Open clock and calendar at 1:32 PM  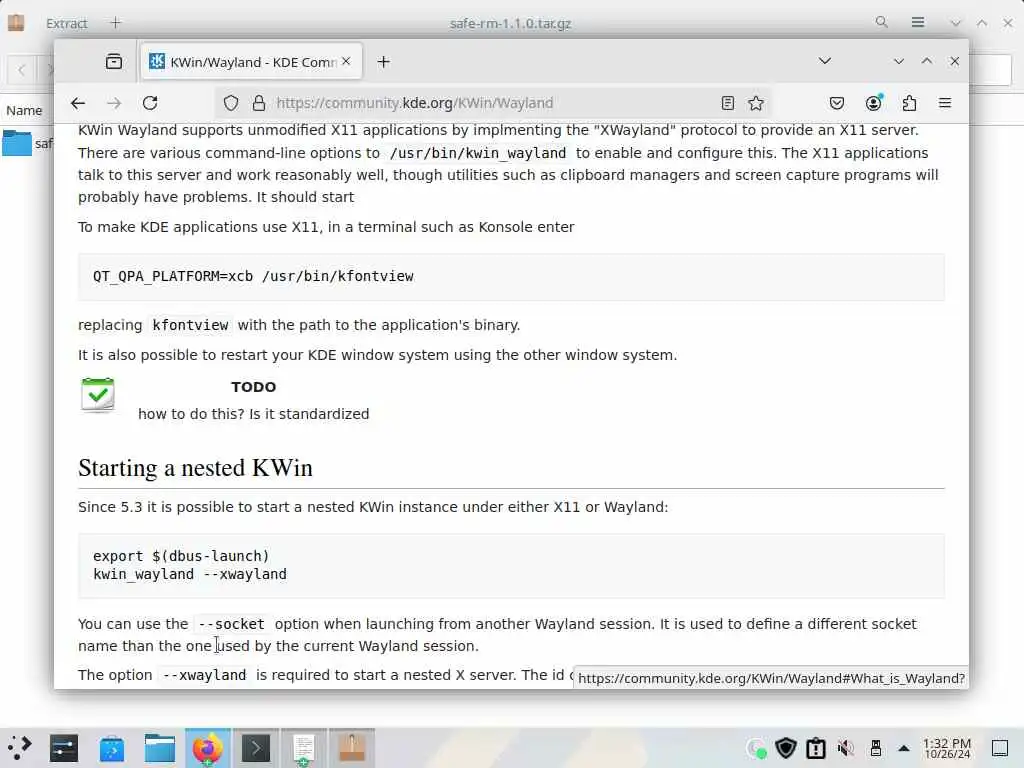(x=947, y=748)
